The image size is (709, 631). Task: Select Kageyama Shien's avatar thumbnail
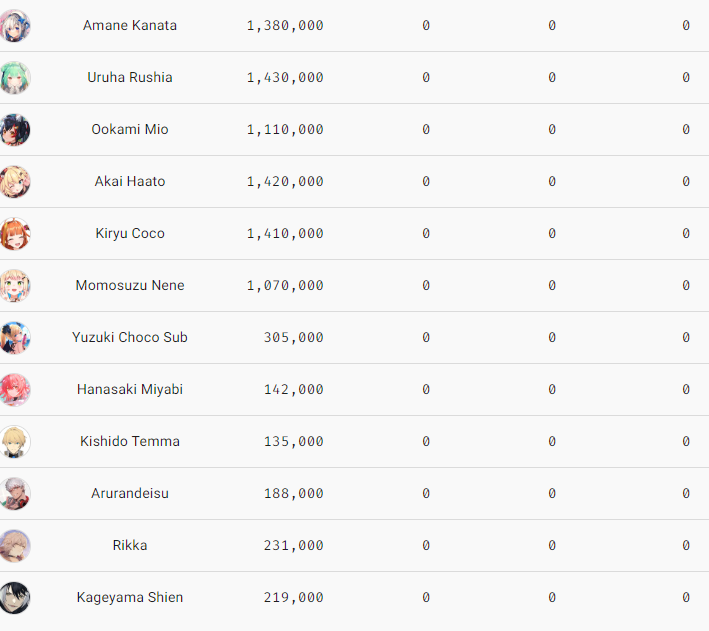click(15, 598)
